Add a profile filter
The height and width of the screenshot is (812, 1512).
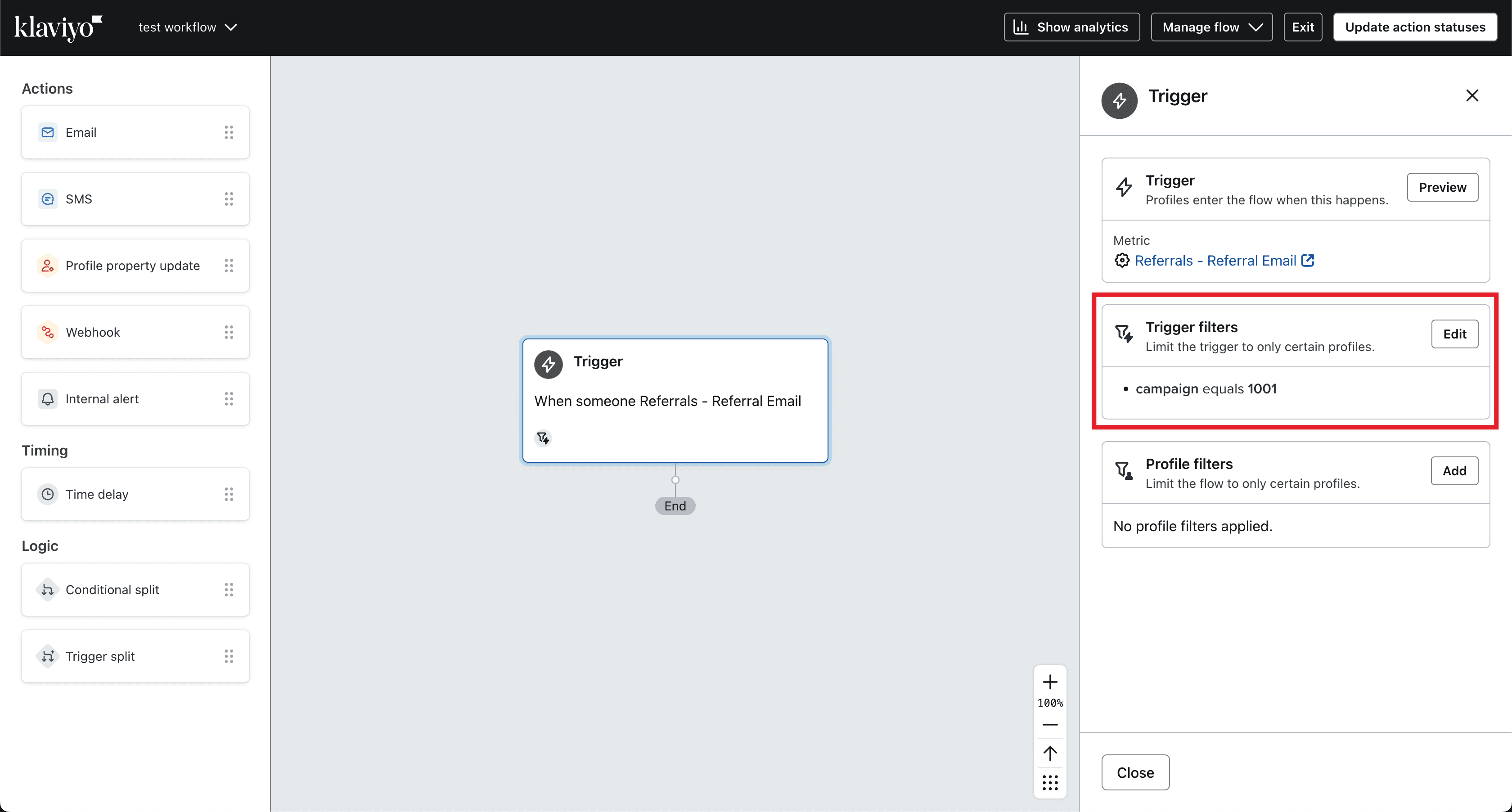(1454, 471)
